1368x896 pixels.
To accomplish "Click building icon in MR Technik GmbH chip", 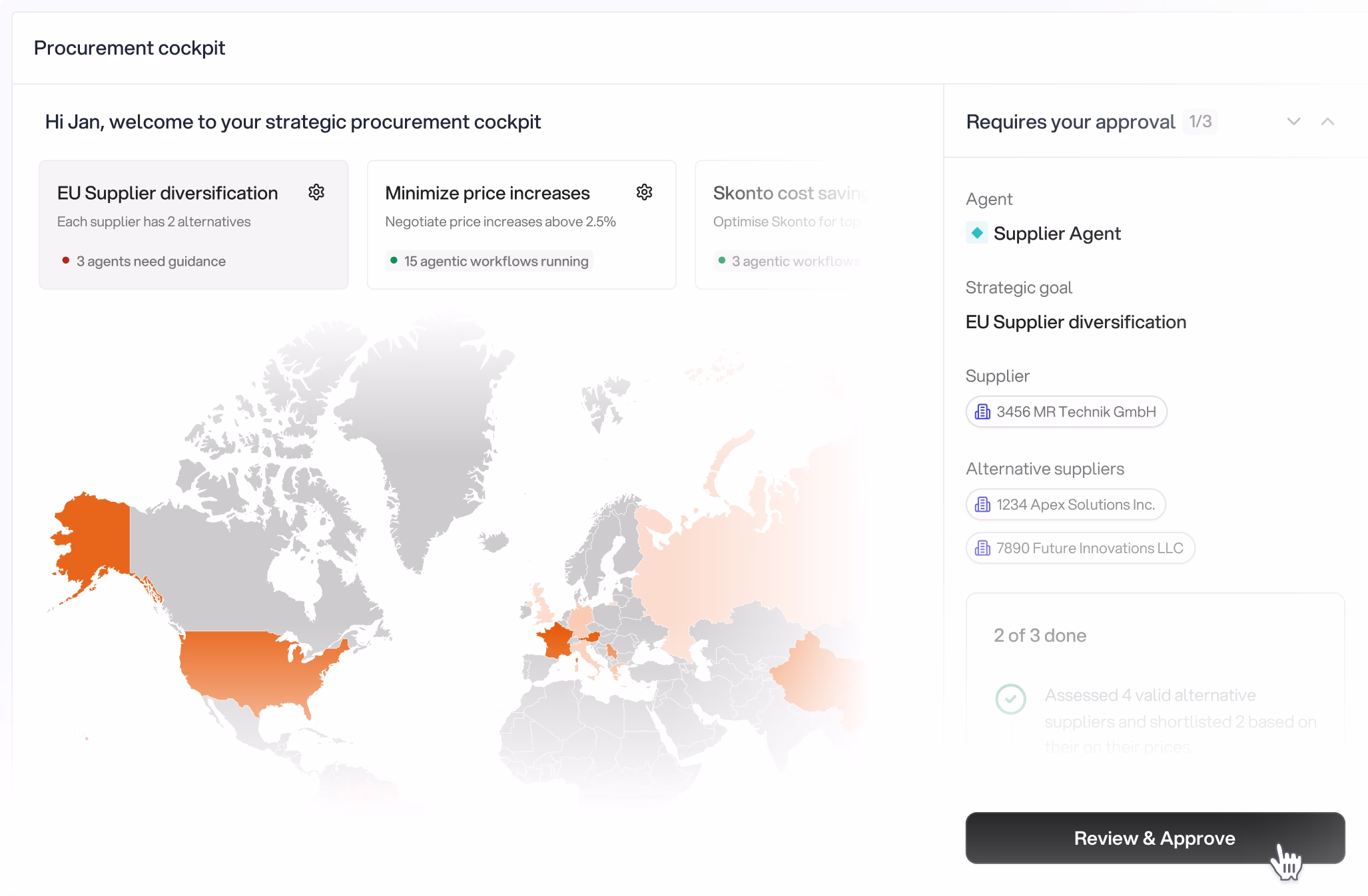I will coord(982,412).
